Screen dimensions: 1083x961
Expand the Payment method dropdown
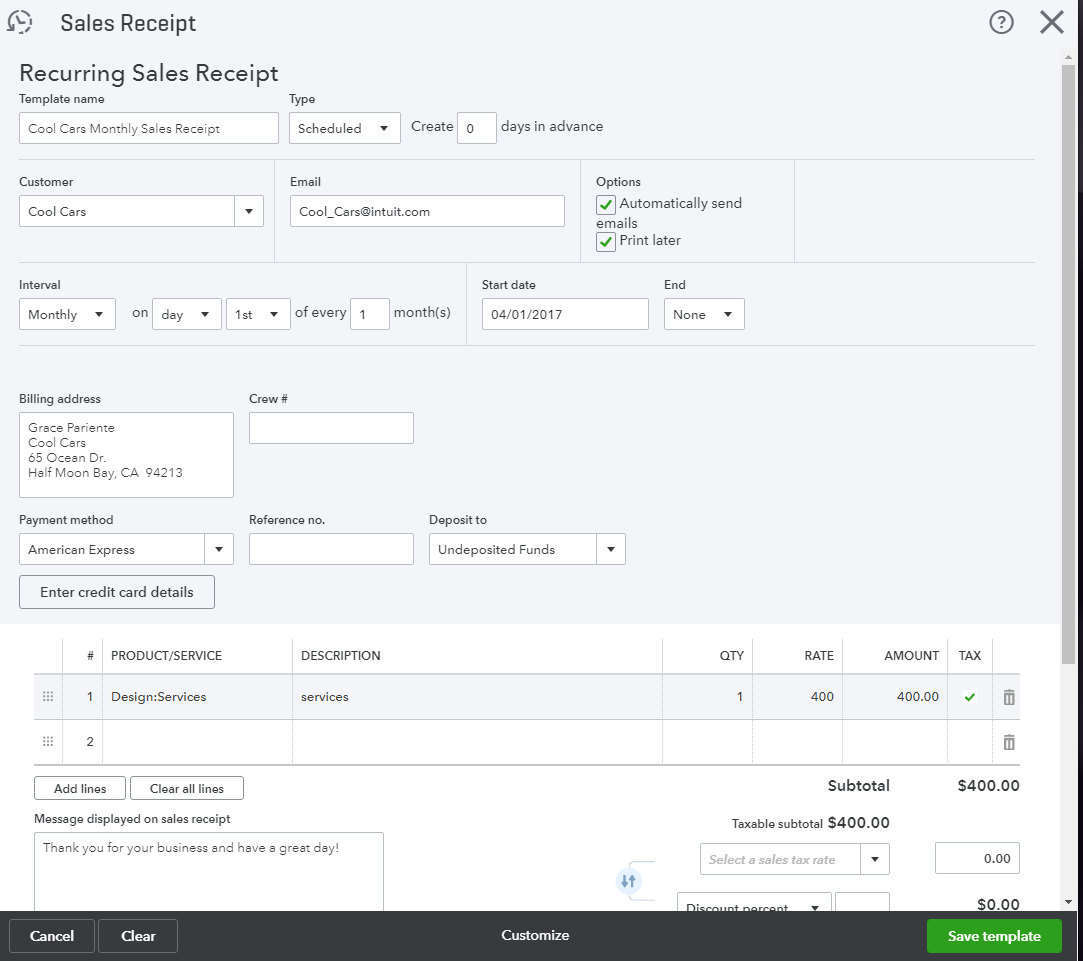coord(219,549)
